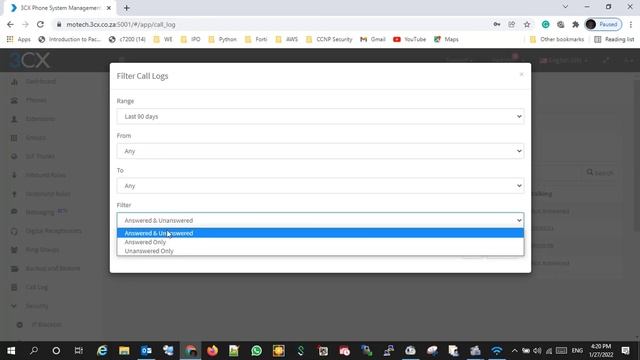Open notification center icon
Screen dimensions: 640x360
625,351
